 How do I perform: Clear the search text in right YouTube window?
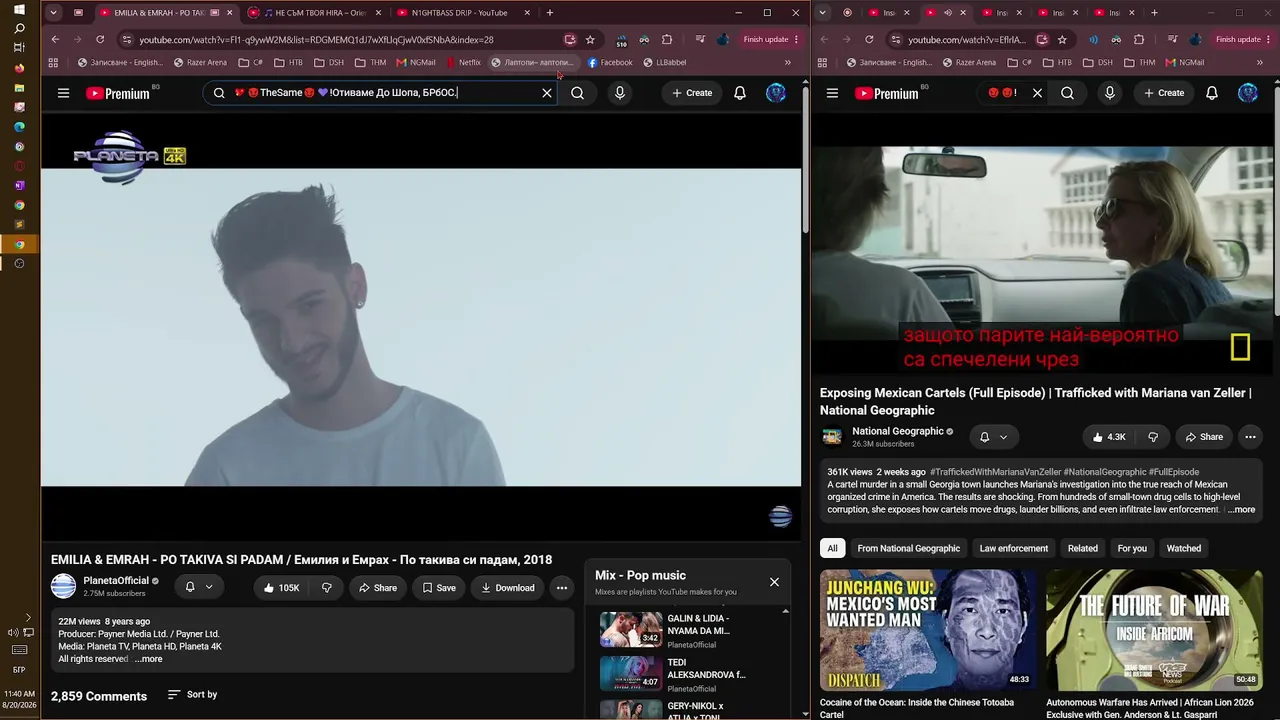tap(1037, 93)
